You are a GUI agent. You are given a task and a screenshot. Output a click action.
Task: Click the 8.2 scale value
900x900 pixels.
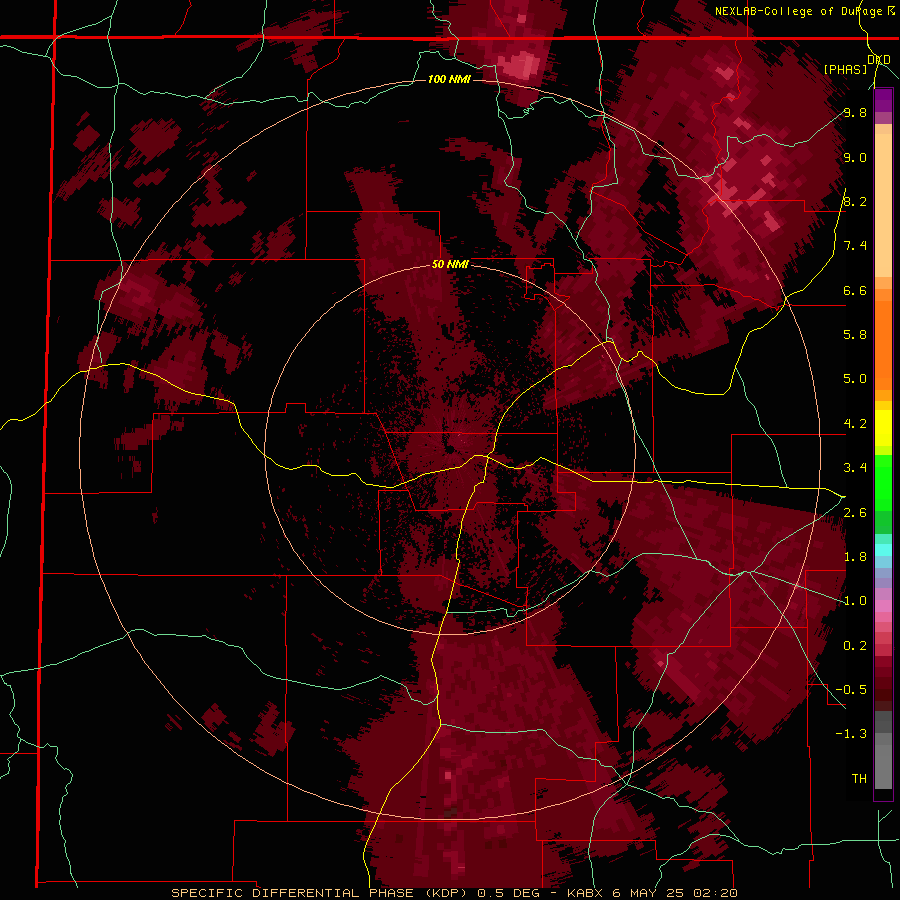click(x=855, y=201)
